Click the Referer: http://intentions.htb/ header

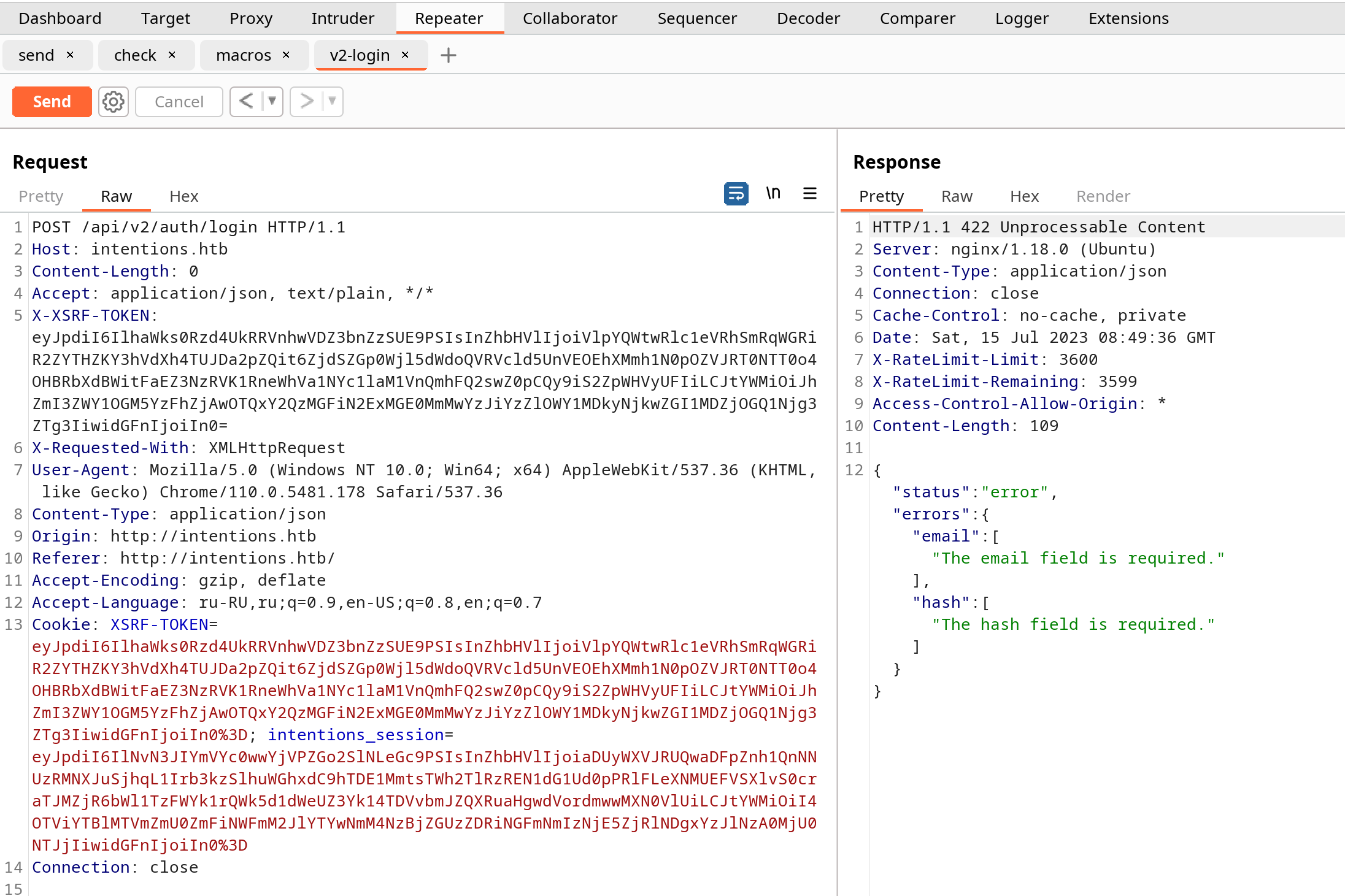pos(184,558)
